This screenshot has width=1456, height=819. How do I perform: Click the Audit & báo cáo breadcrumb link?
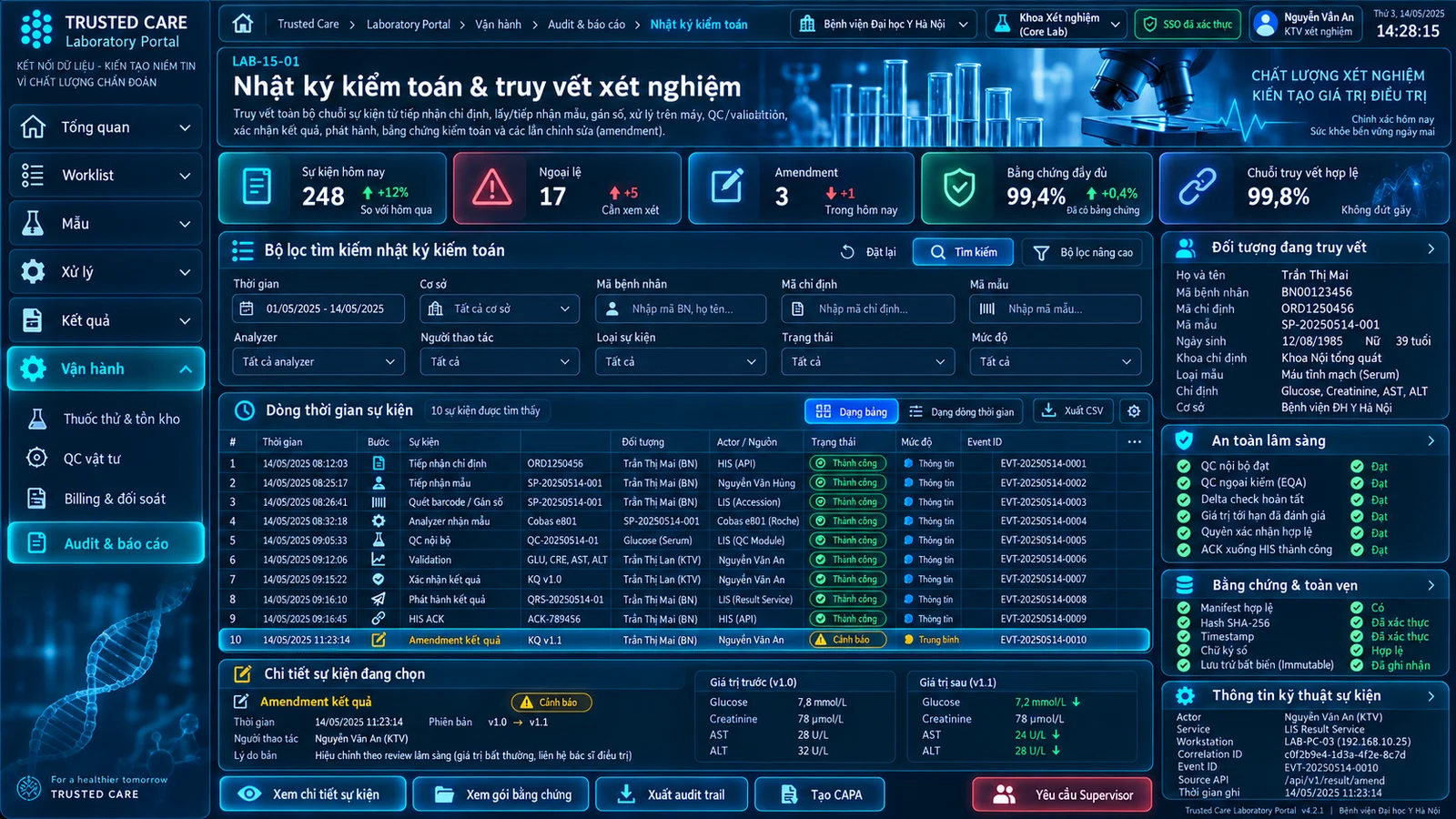pyautogui.click(x=586, y=25)
